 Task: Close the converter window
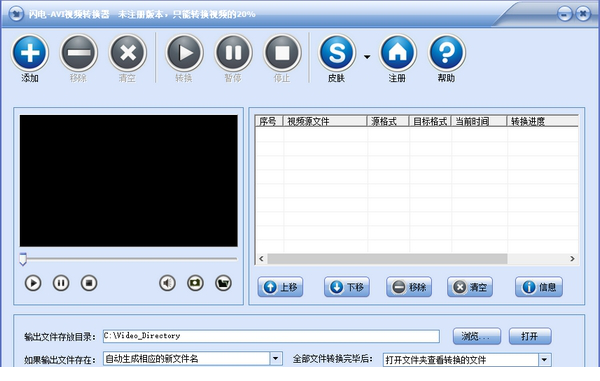(583, 14)
